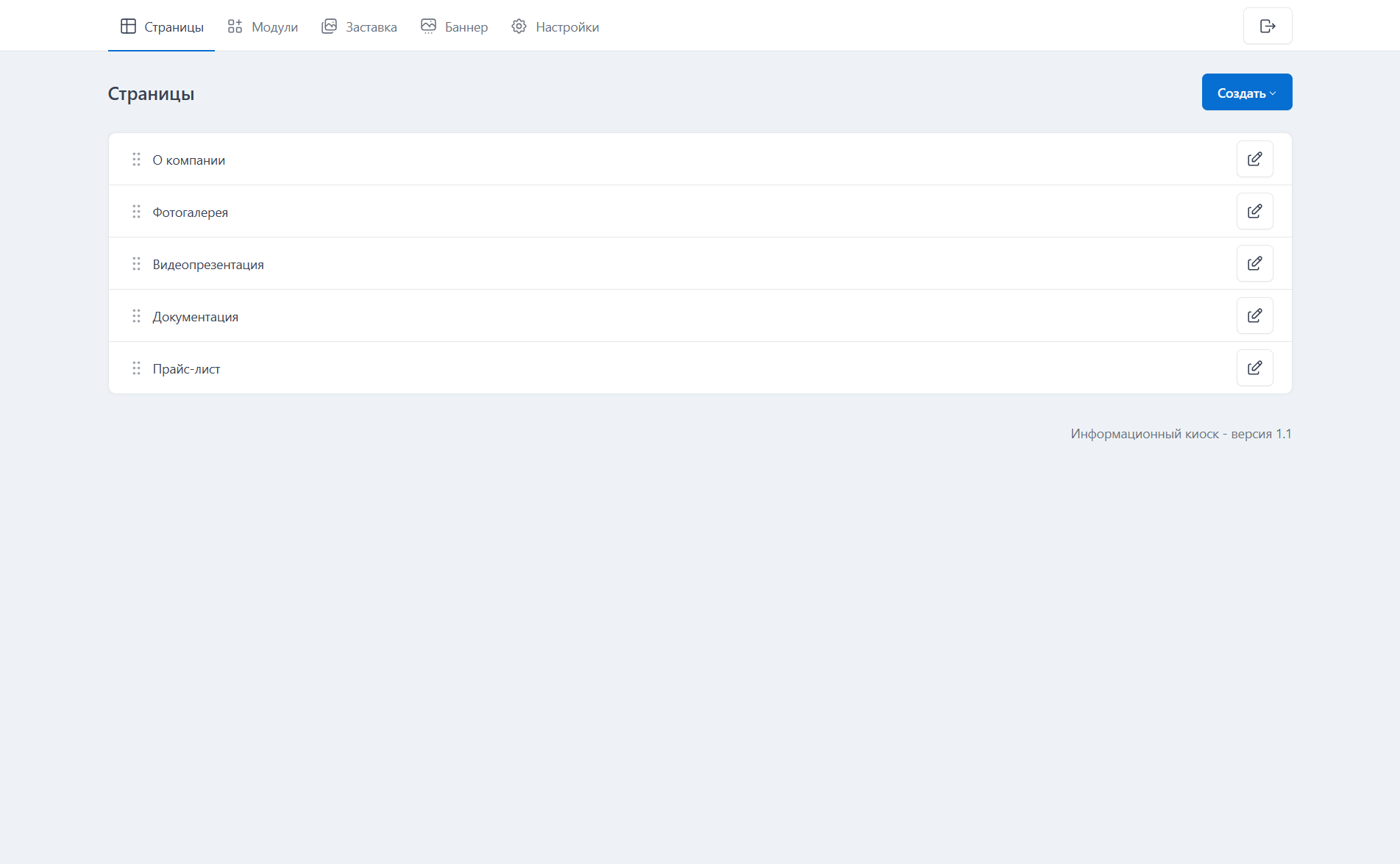Expand the Создать dropdown button
The image size is (1400, 864).
1246,93
